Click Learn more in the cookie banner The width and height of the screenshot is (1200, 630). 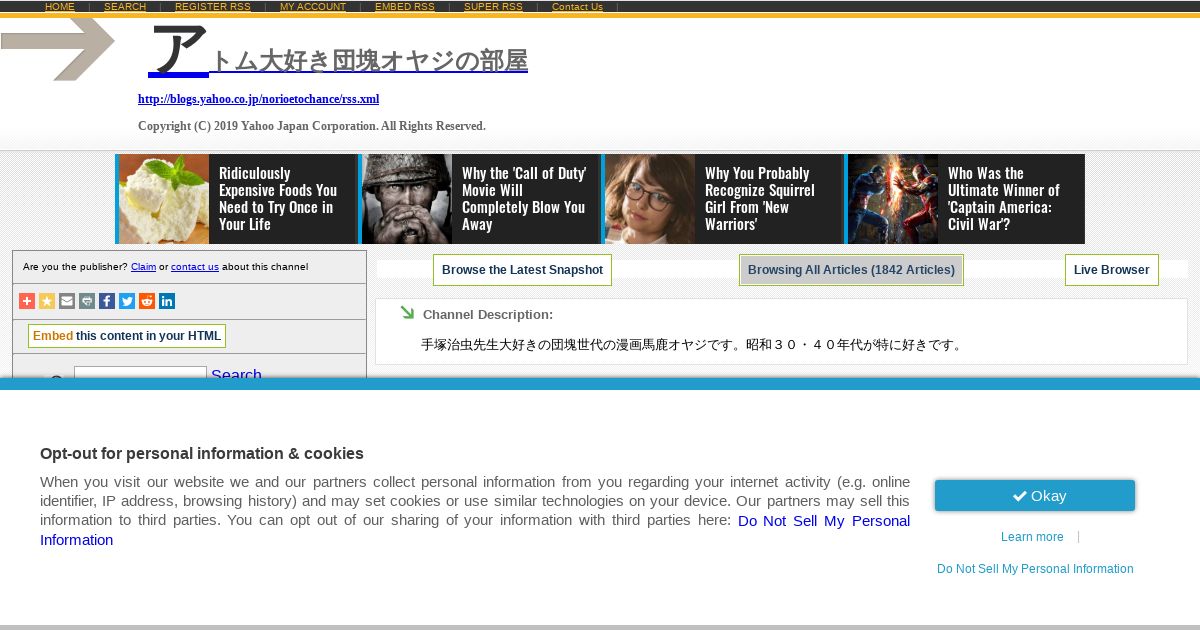[1032, 537]
